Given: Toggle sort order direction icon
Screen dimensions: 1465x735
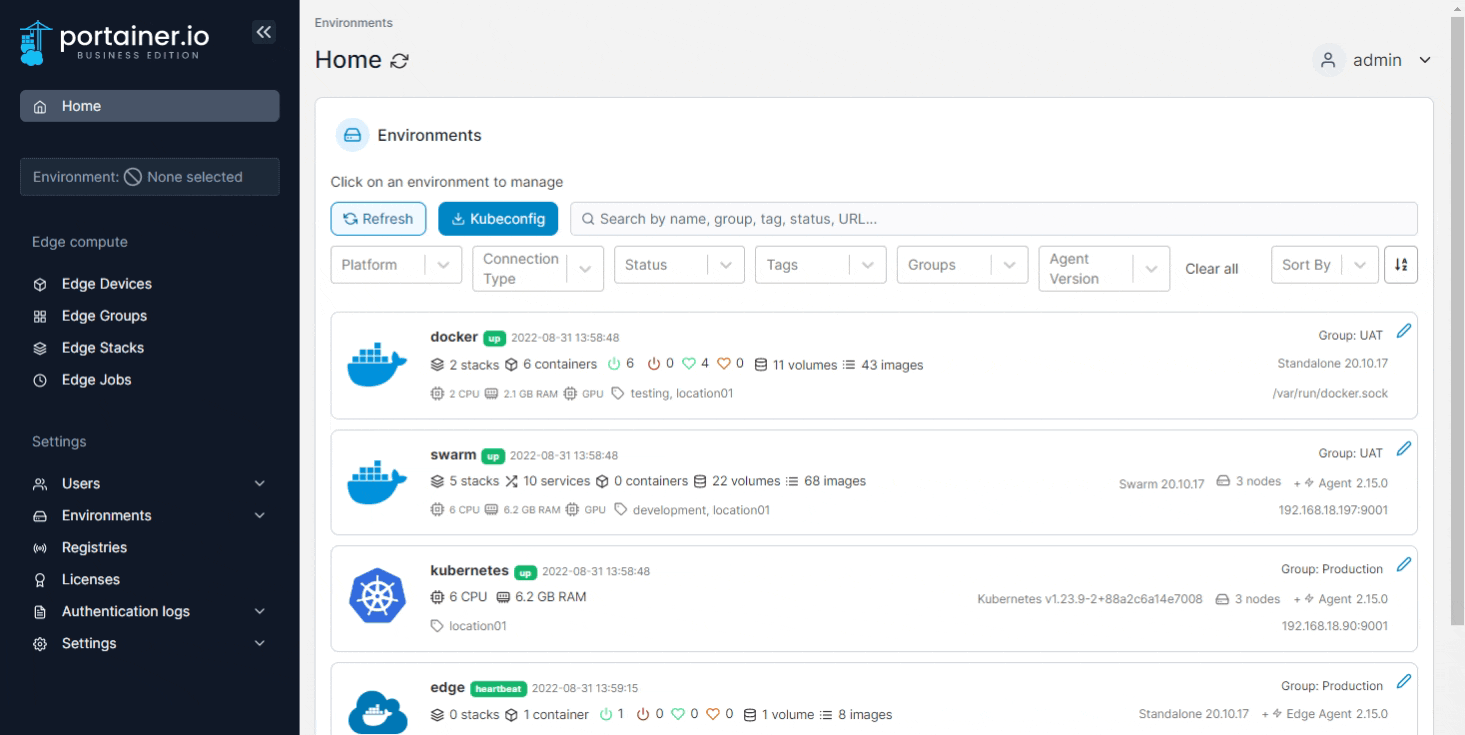Looking at the screenshot, I should click(x=1401, y=265).
